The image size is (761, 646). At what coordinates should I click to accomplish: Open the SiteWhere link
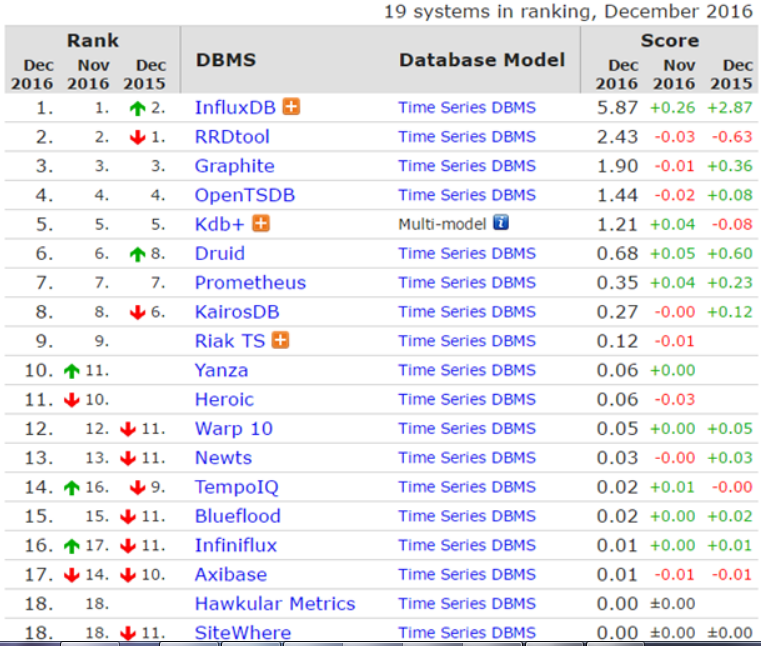tap(243, 632)
